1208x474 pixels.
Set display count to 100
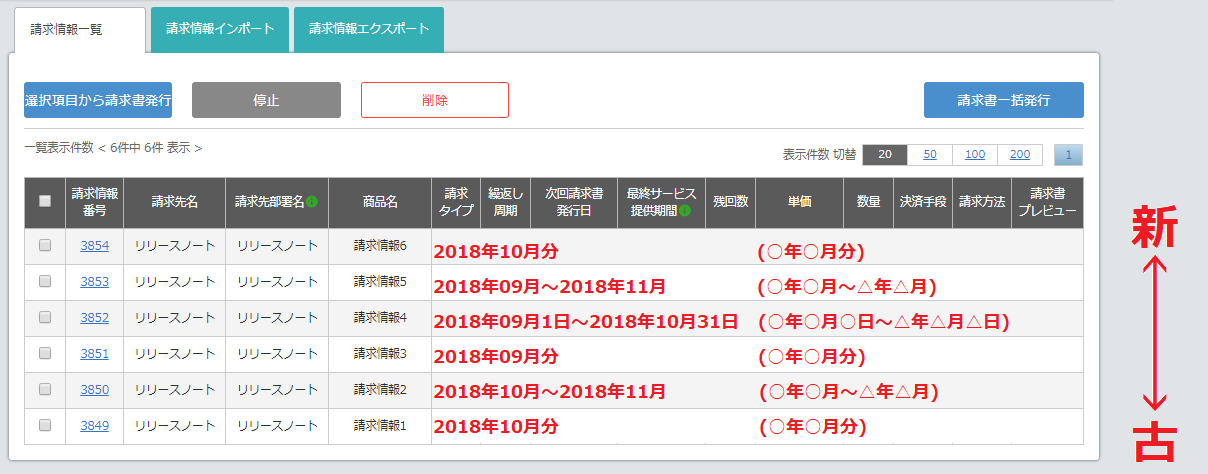click(x=975, y=155)
